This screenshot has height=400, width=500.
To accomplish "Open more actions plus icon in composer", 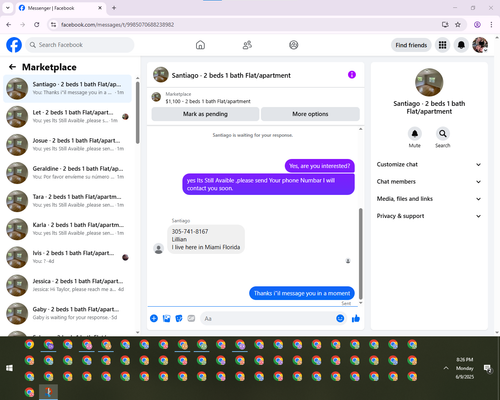I will click(x=154, y=318).
